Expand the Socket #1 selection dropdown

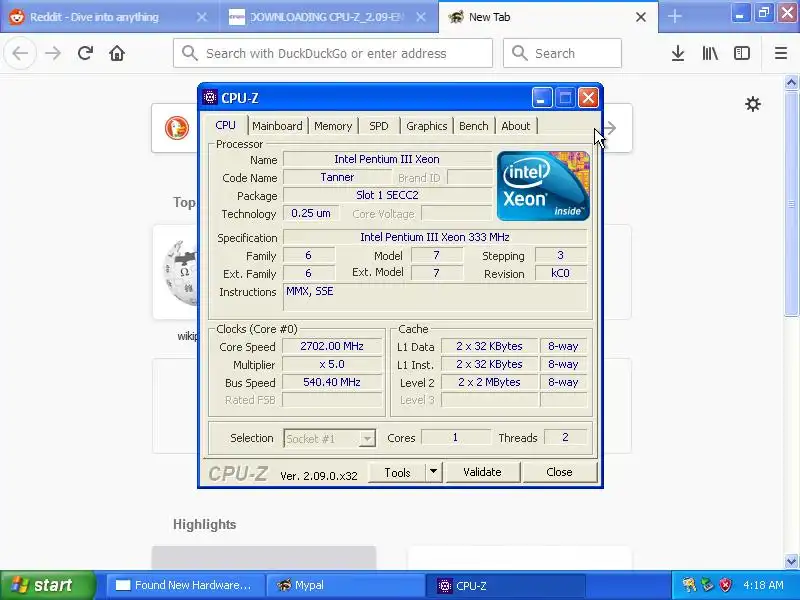(367, 438)
